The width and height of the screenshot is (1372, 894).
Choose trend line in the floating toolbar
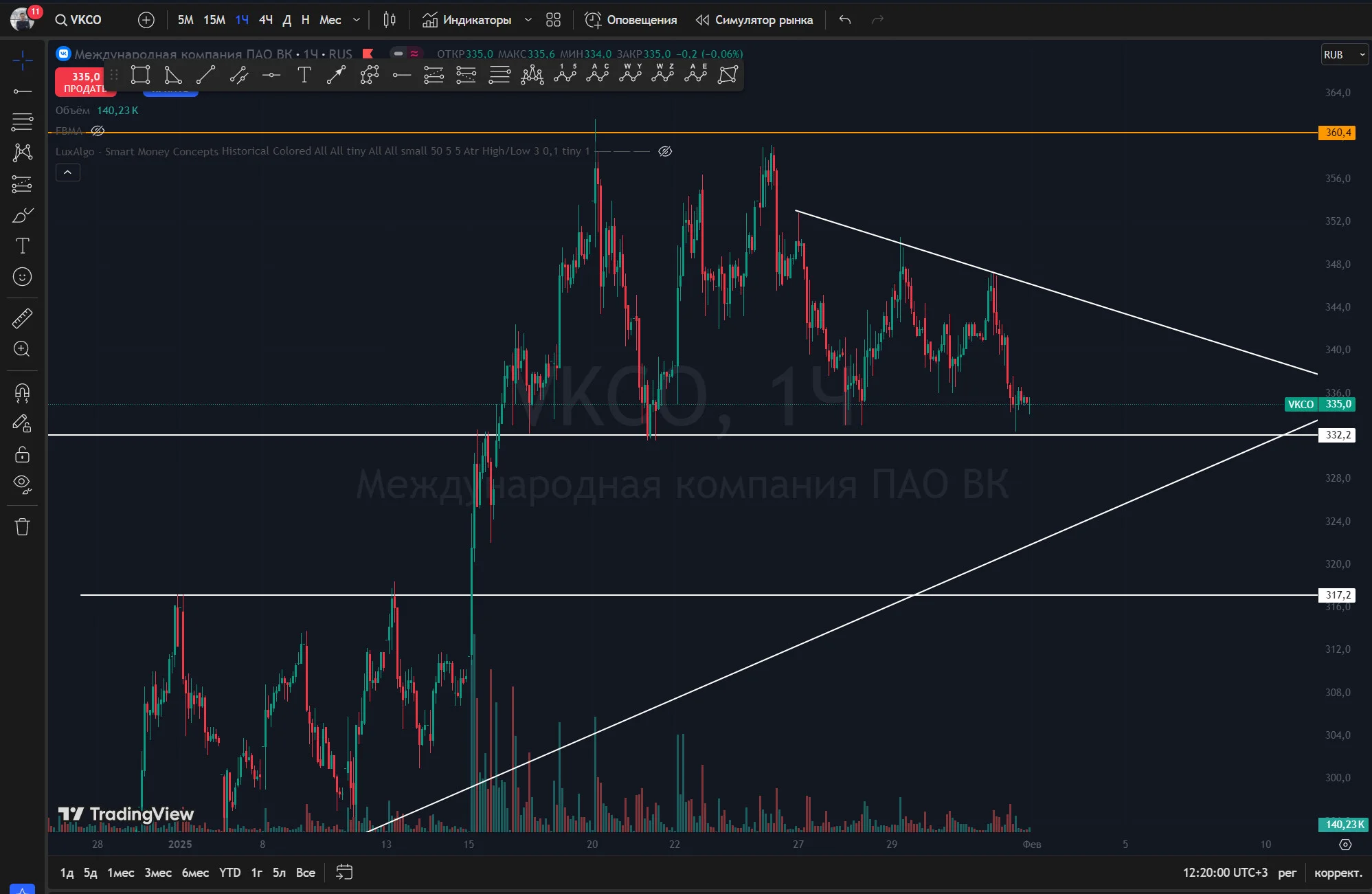click(205, 75)
